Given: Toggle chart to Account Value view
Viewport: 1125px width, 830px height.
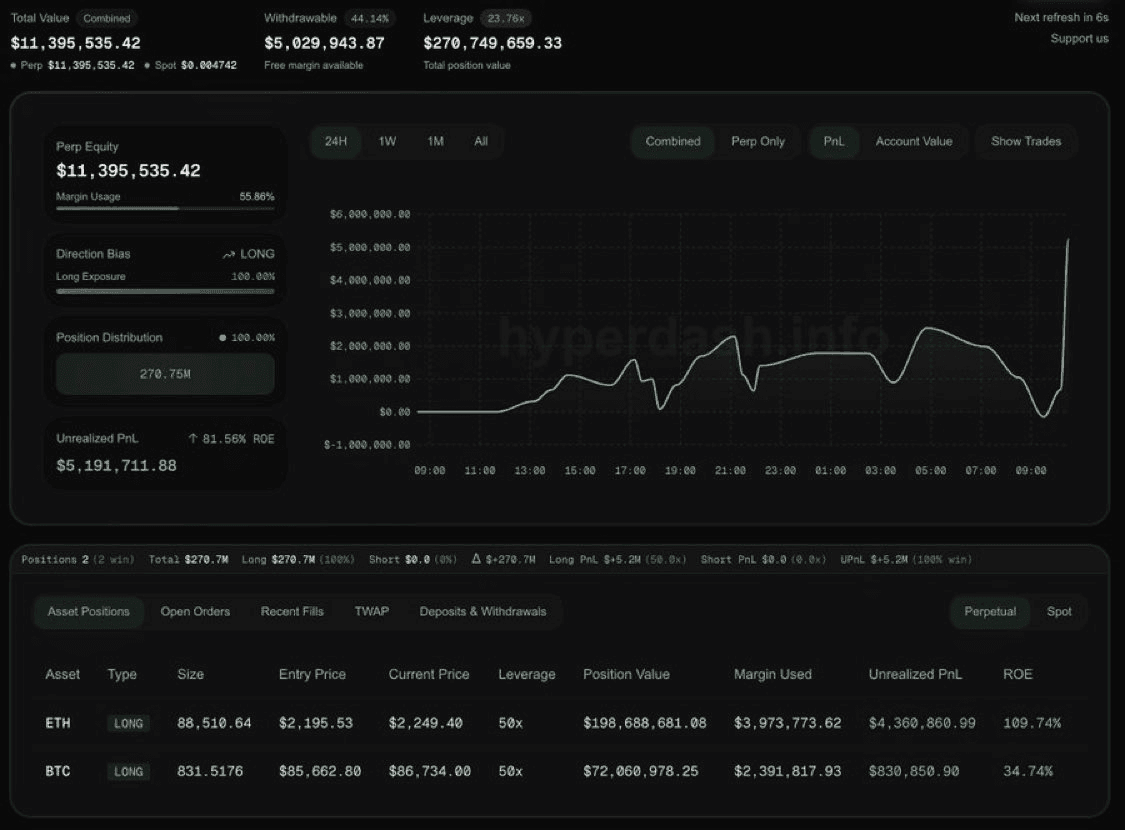Looking at the screenshot, I should pyautogui.click(x=913, y=142).
